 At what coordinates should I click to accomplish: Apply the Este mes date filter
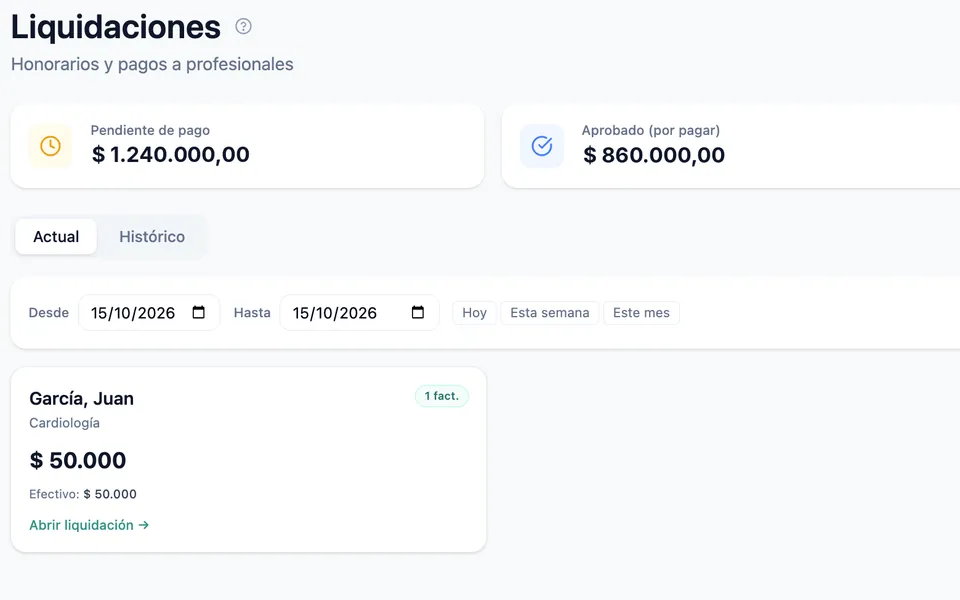641,313
